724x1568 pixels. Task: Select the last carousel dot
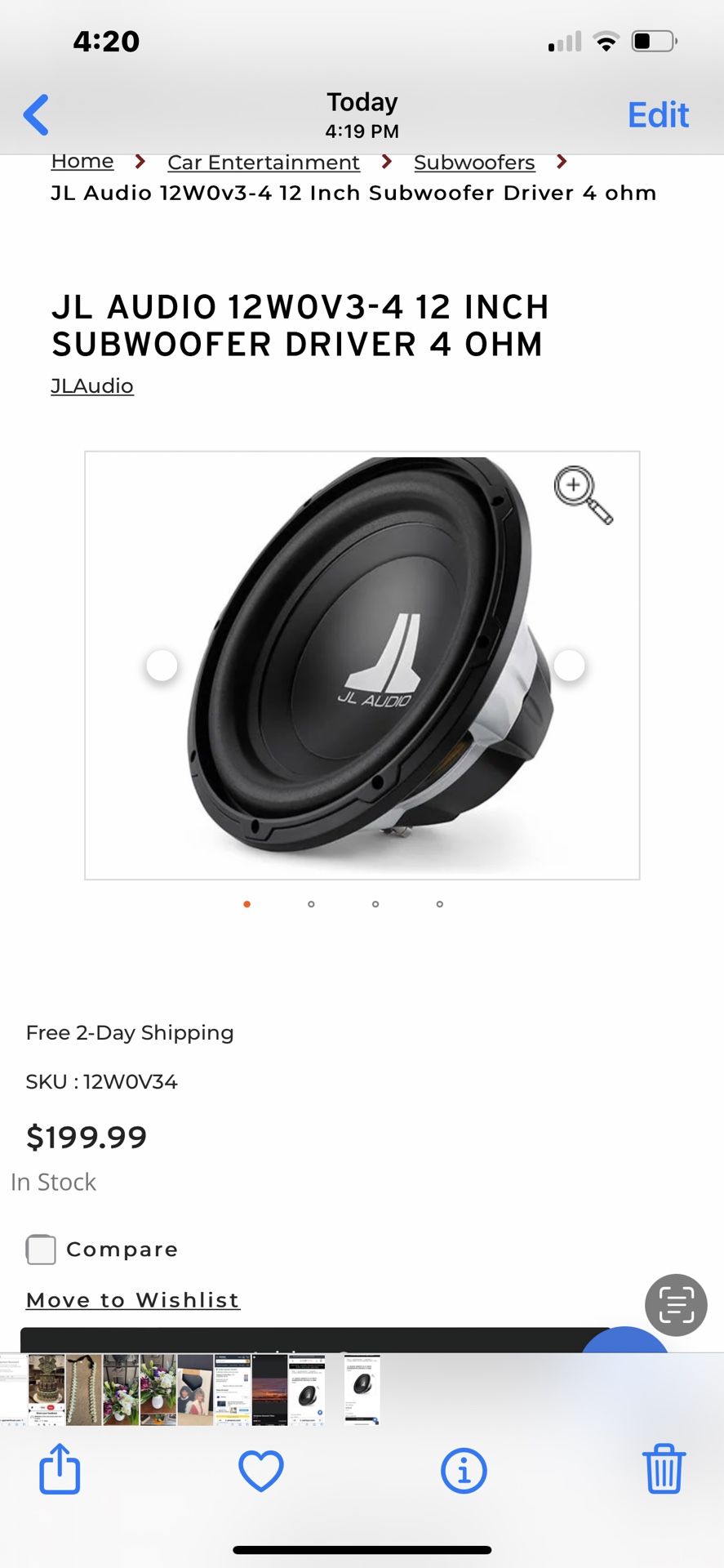(x=439, y=904)
